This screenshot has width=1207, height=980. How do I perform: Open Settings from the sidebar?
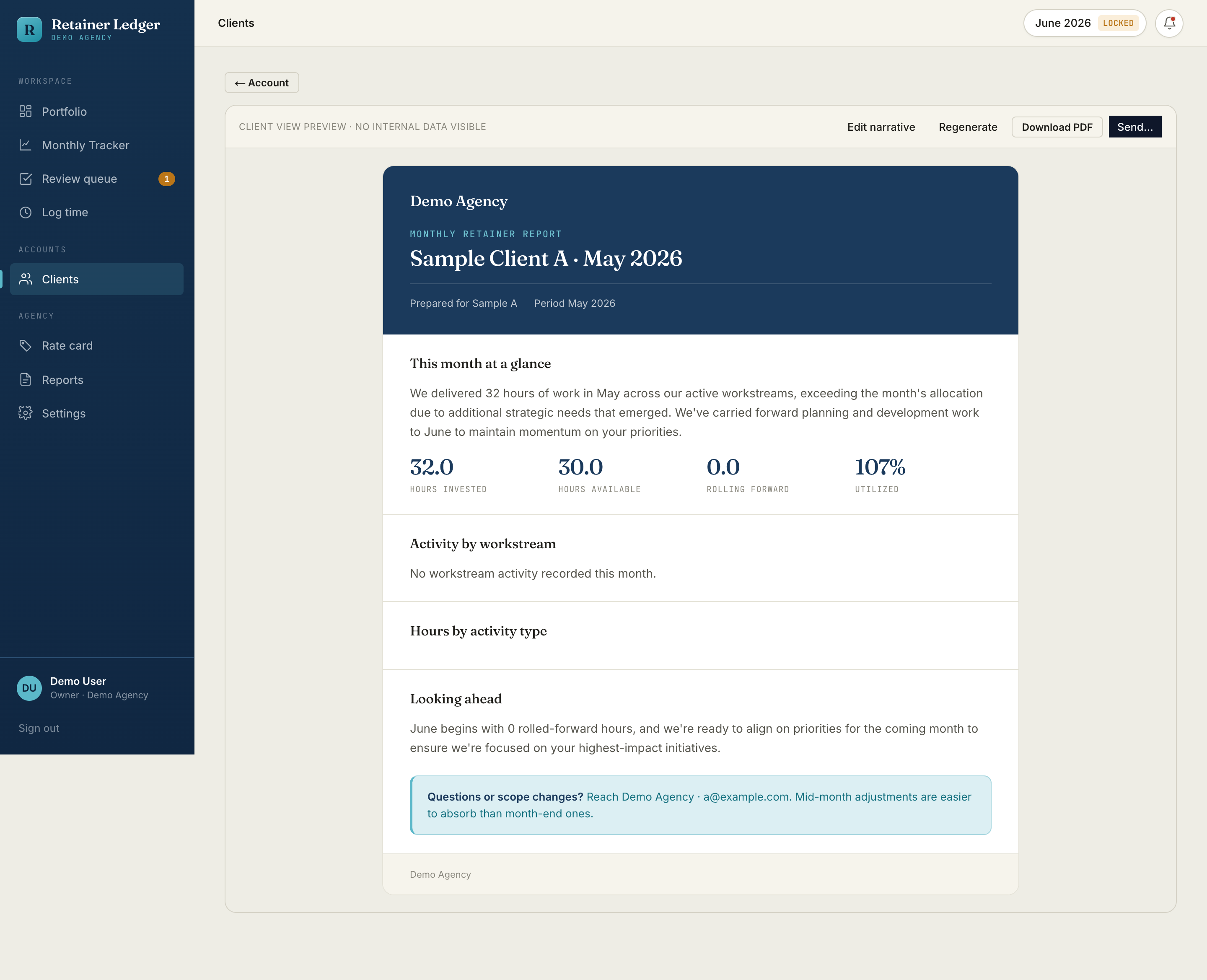pos(96,412)
